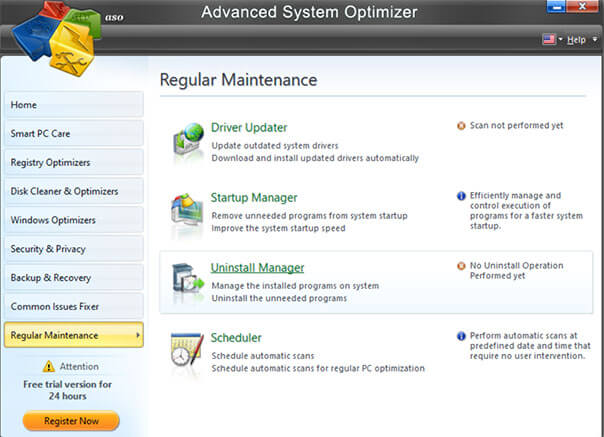The width and height of the screenshot is (604, 437).
Task: Open Backup & Recovery section
Action: [x=74, y=277]
